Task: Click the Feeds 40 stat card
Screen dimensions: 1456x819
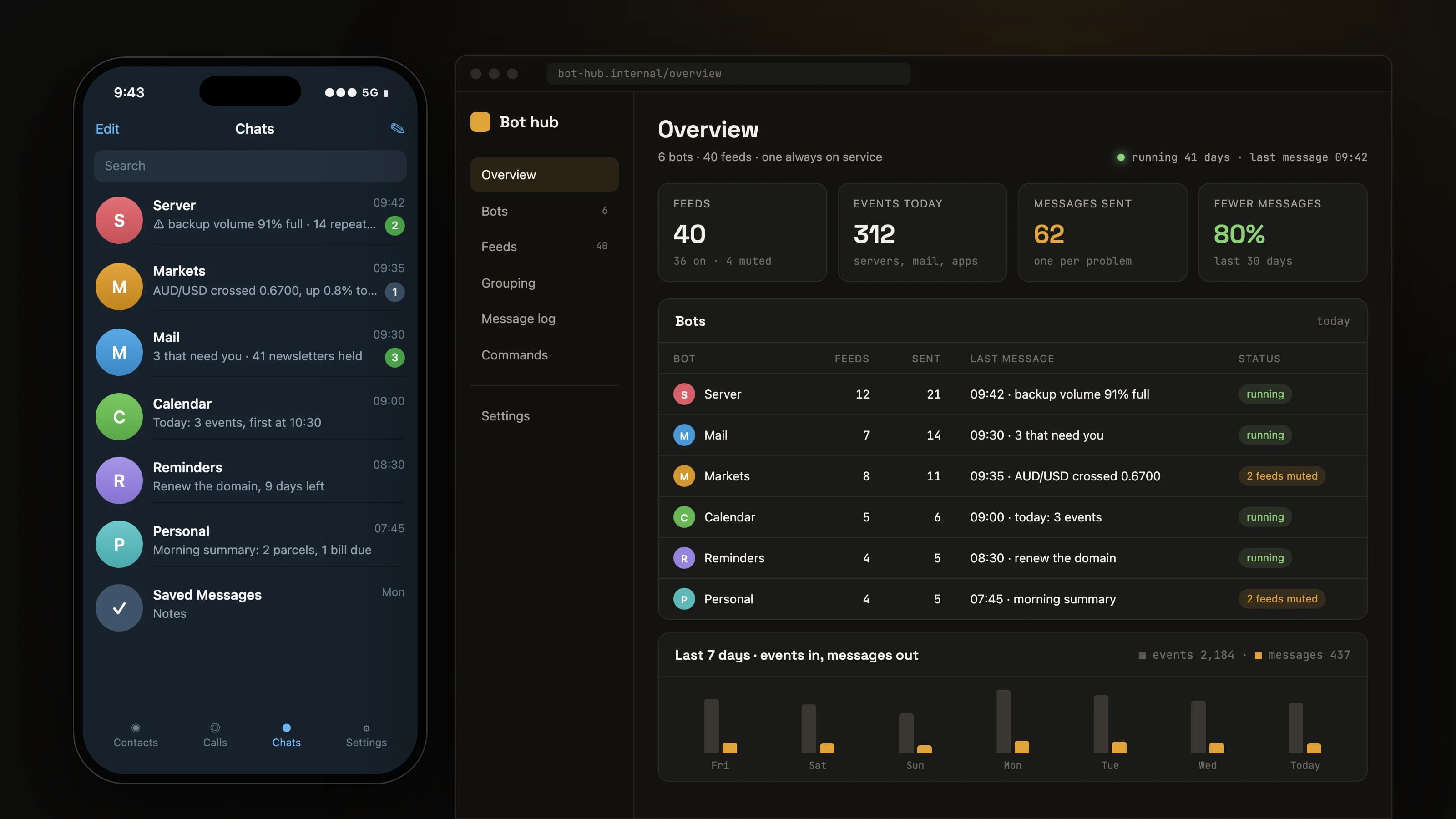Action: click(x=742, y=233)
